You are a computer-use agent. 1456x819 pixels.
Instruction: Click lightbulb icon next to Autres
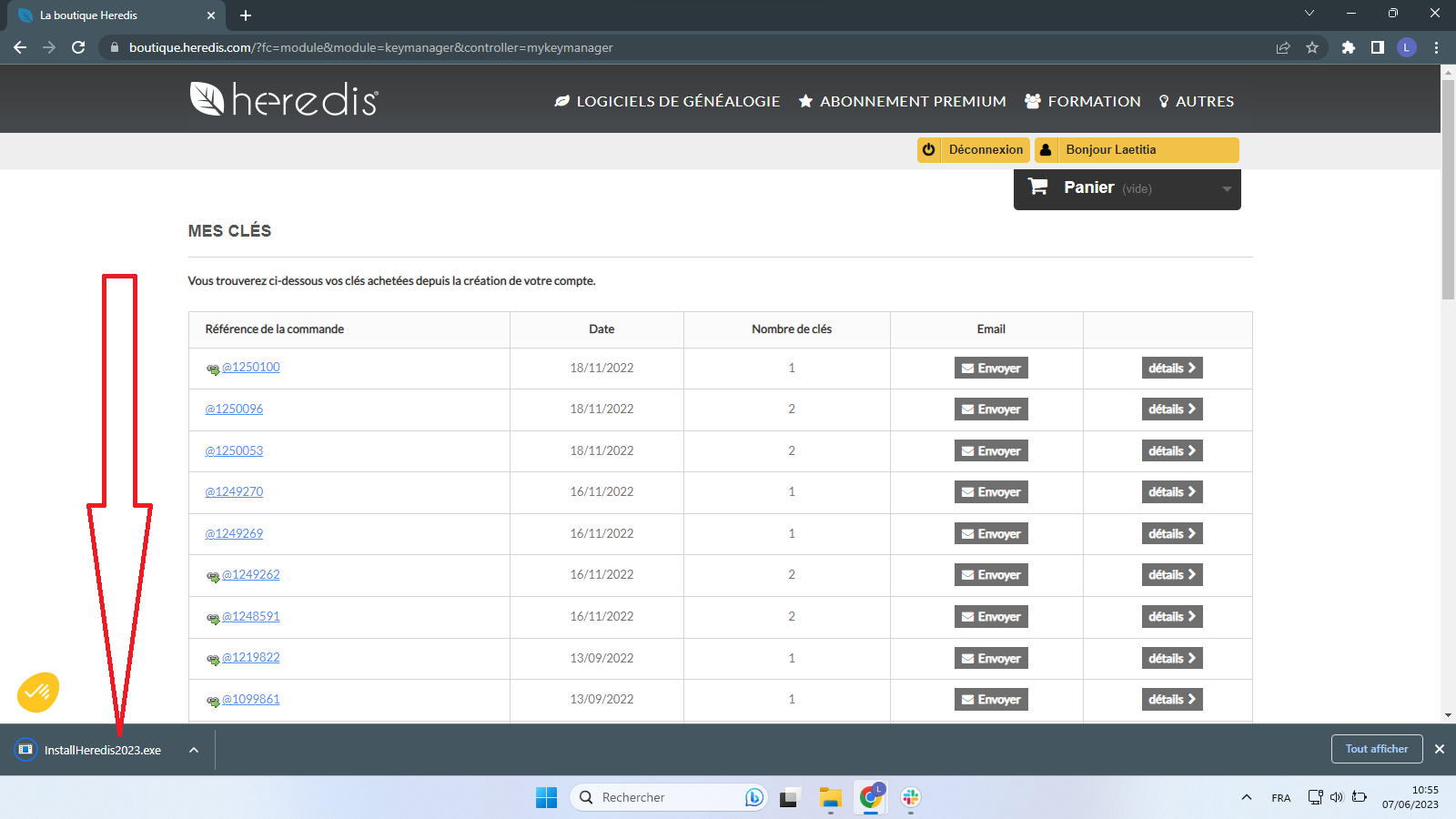coord(1162,101)
